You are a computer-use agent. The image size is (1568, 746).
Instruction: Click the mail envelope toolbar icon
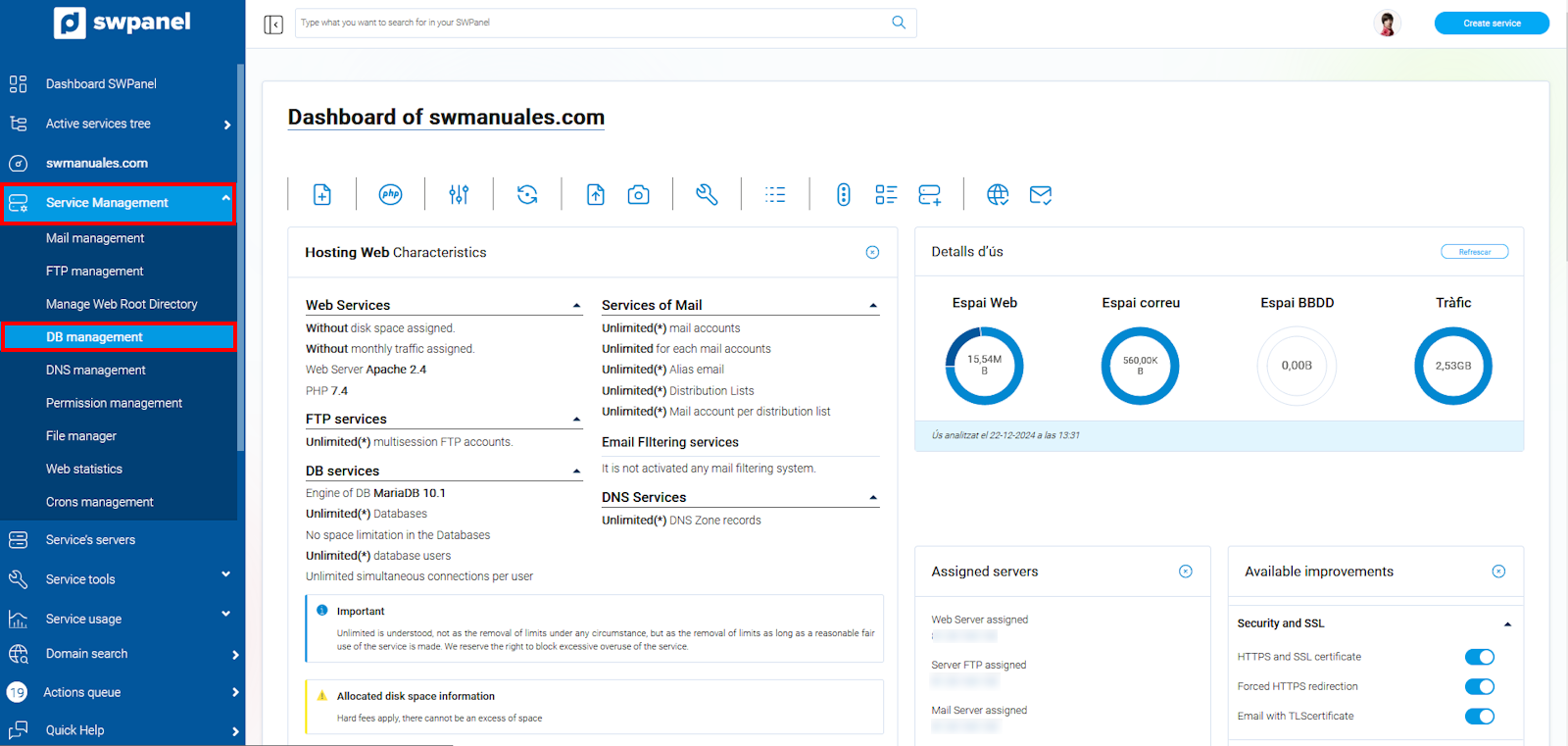[x=1041, y=195]
